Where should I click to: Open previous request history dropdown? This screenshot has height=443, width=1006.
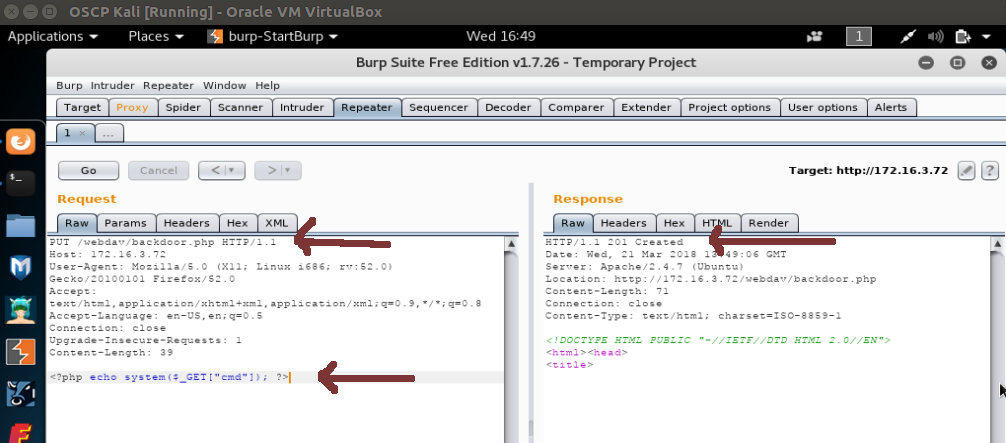pos(221,170)
